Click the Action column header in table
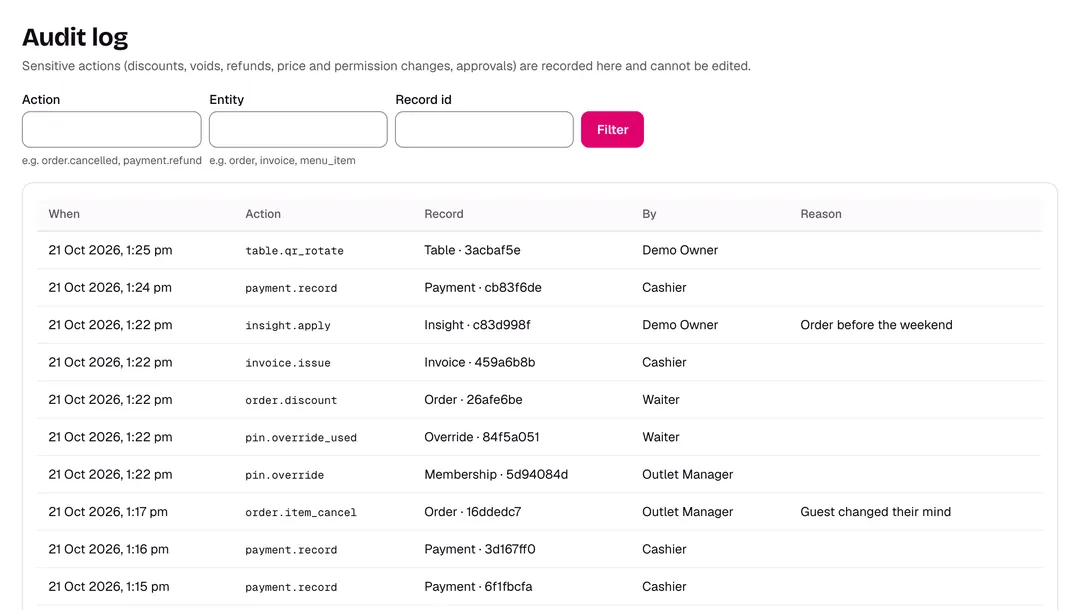Image resolution: width=1080 pixels, height=610 pixels. click(263, 214)
